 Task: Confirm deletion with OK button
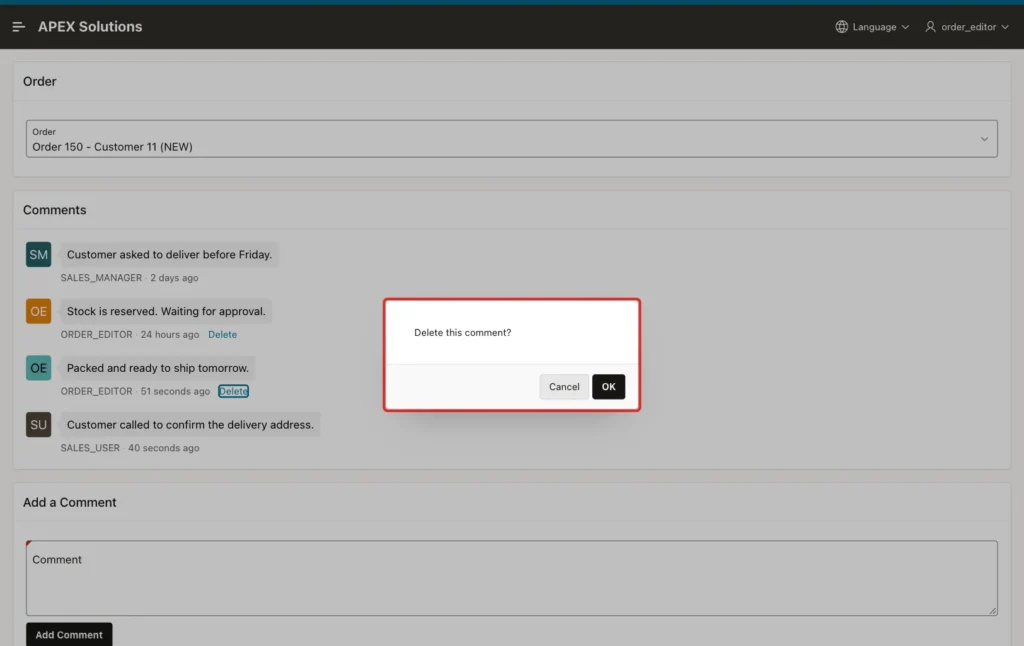click(x=608, y=387)
